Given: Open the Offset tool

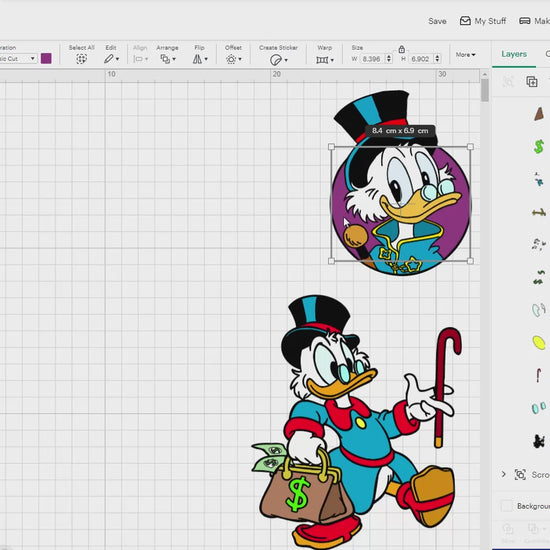Looking at the screenshot, I should [x=231, y=59].
